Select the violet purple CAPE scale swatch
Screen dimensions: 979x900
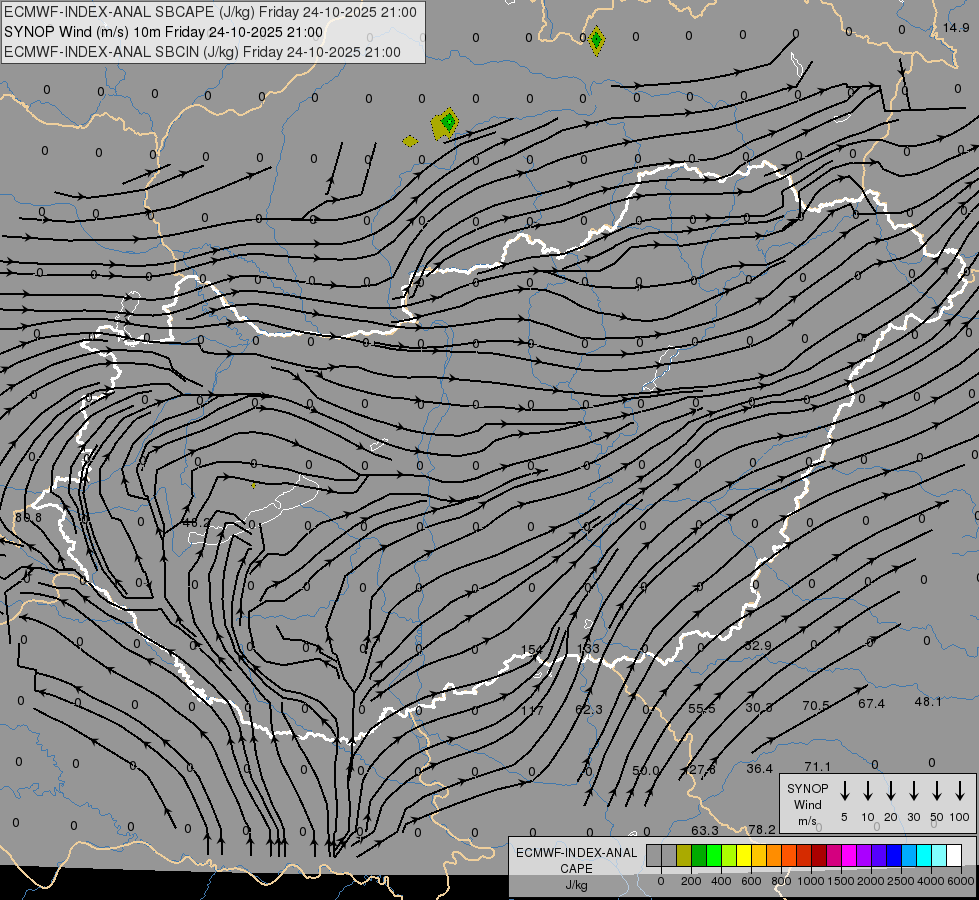click(x=864, y=855)
